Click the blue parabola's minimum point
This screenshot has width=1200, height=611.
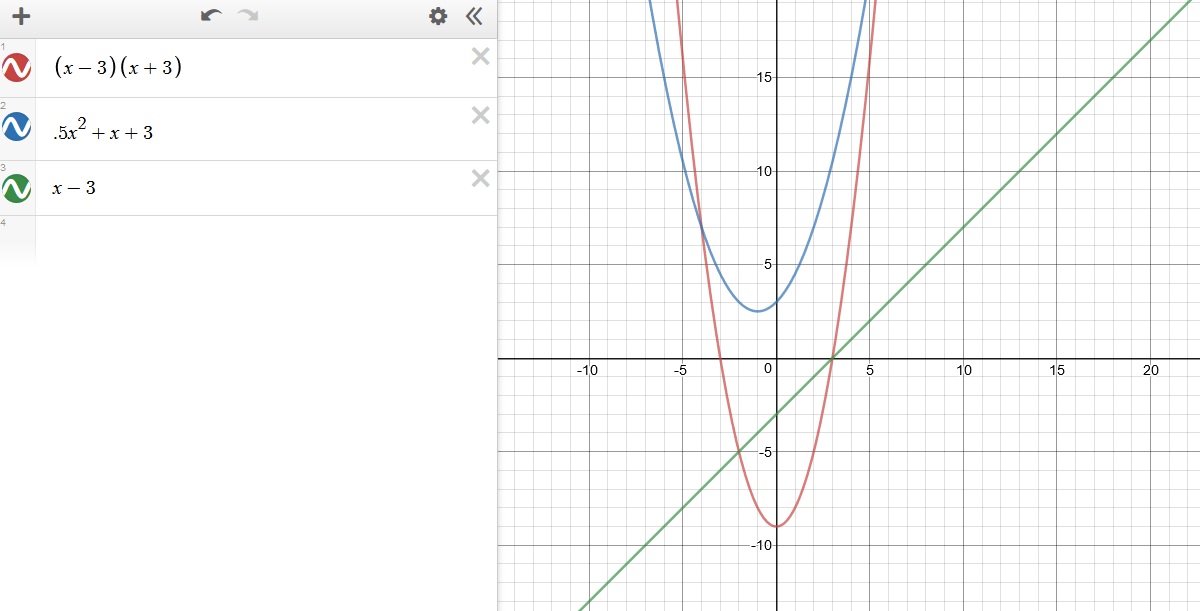[x=758, y=311]
